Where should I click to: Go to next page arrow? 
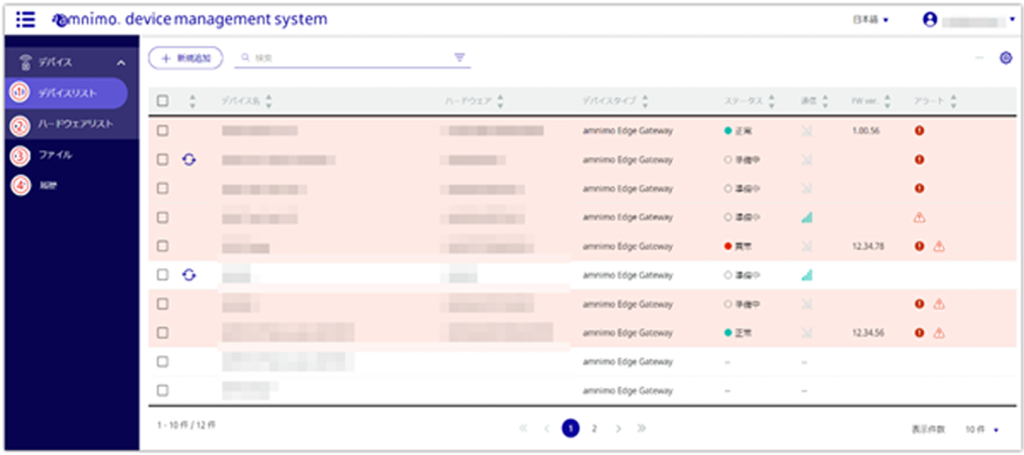click(x=618, y=428)
